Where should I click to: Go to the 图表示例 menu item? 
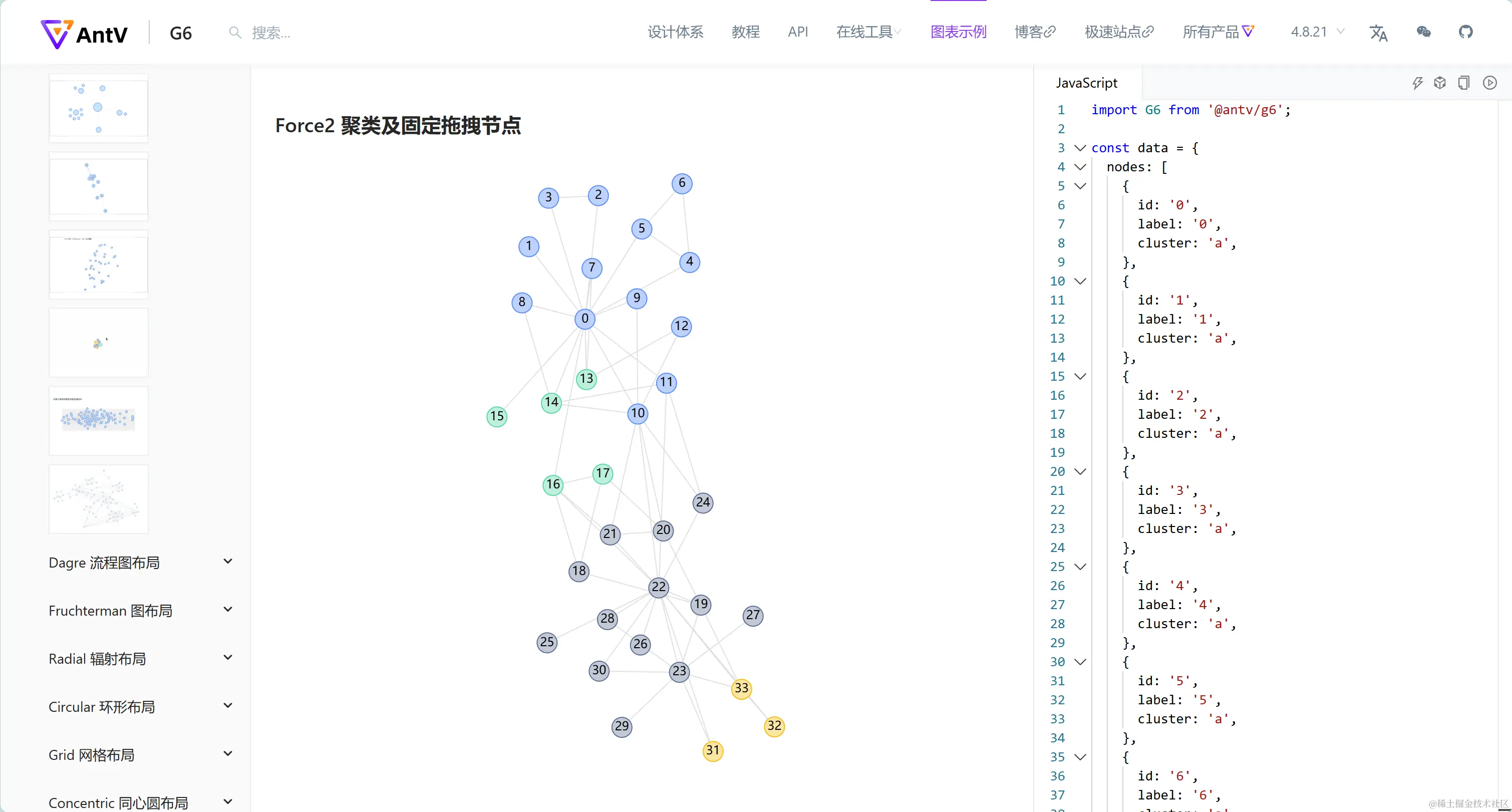click(958, 32)
